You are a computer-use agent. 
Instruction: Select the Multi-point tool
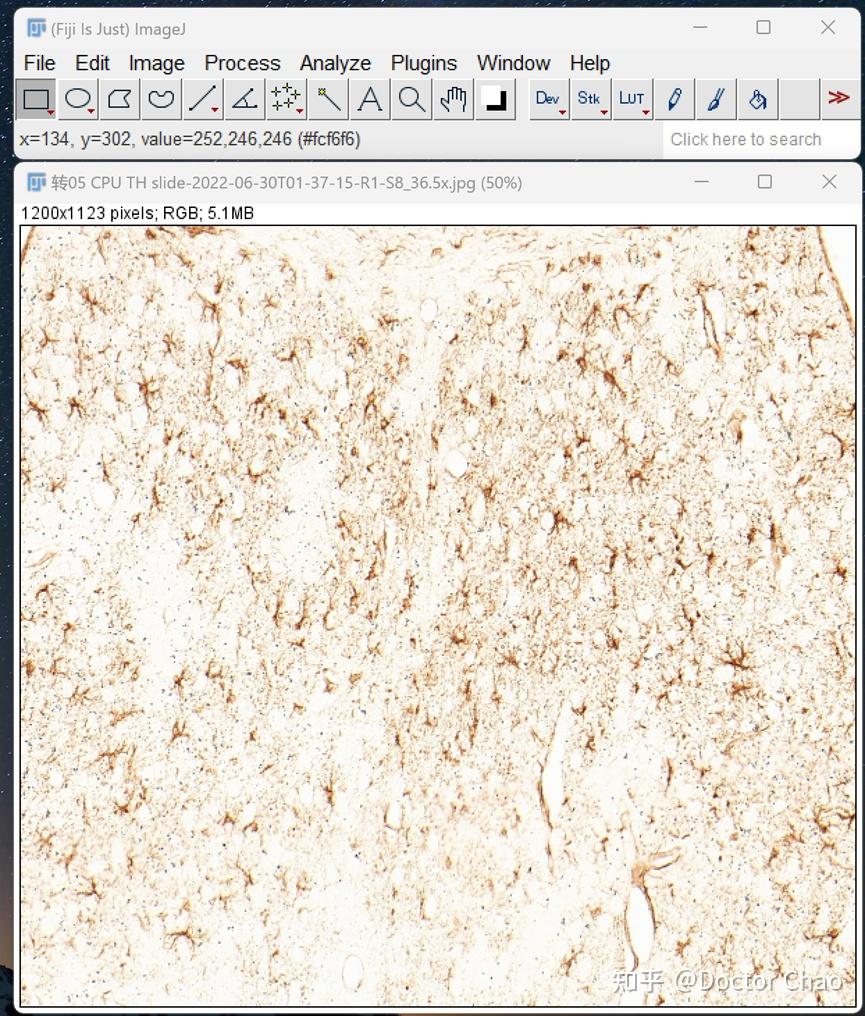pyautogui.click(x=286, y=99)
